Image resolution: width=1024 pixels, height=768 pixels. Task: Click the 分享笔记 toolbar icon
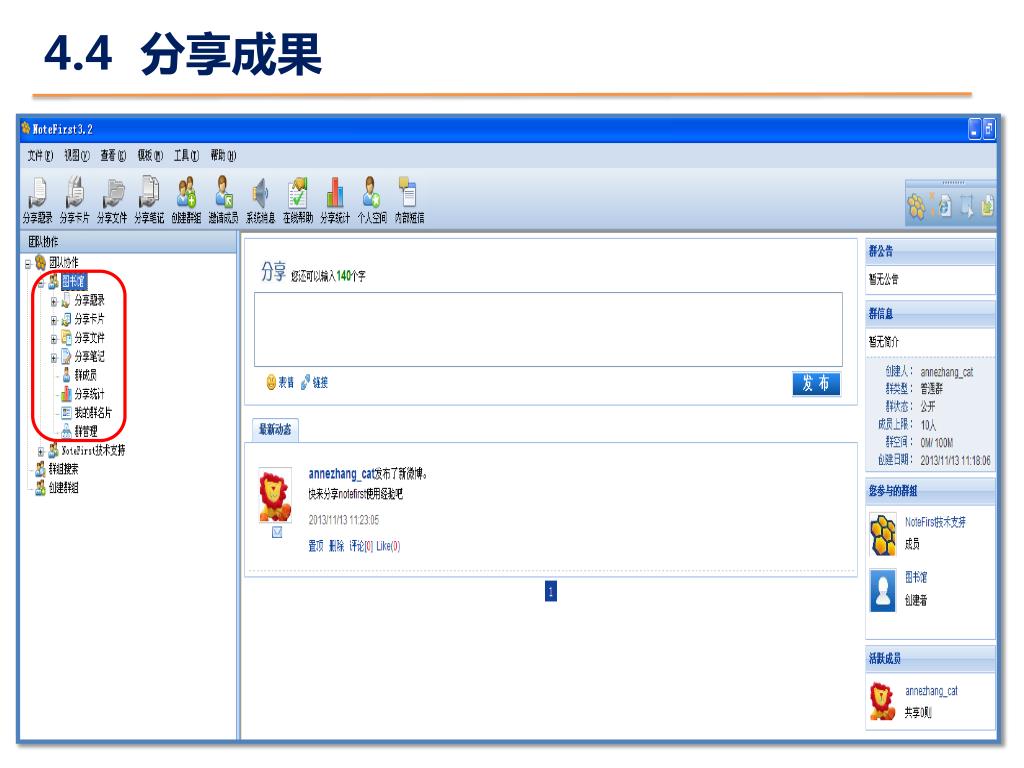tap(149, 200)
